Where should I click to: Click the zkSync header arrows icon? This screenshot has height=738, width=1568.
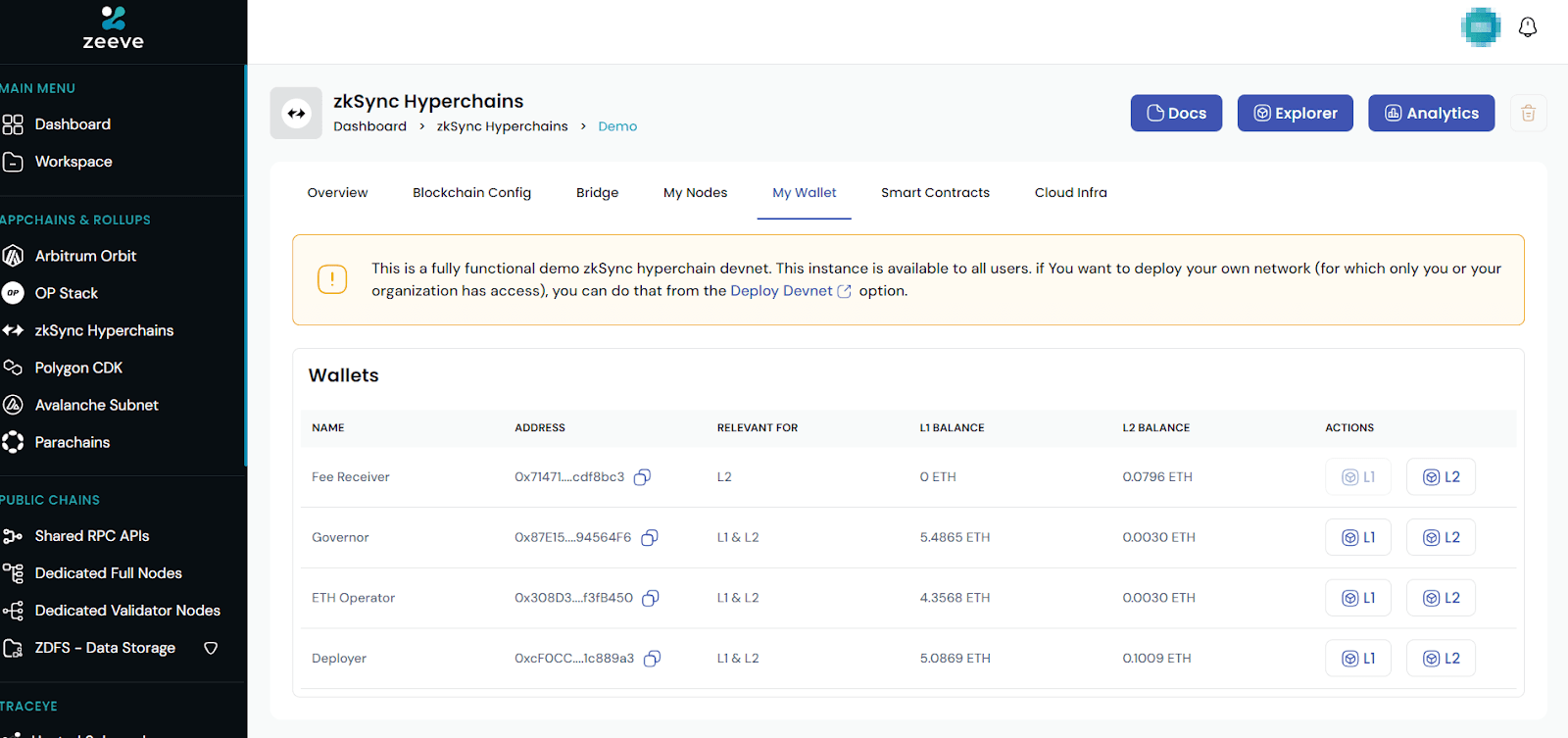click(296, 113)
